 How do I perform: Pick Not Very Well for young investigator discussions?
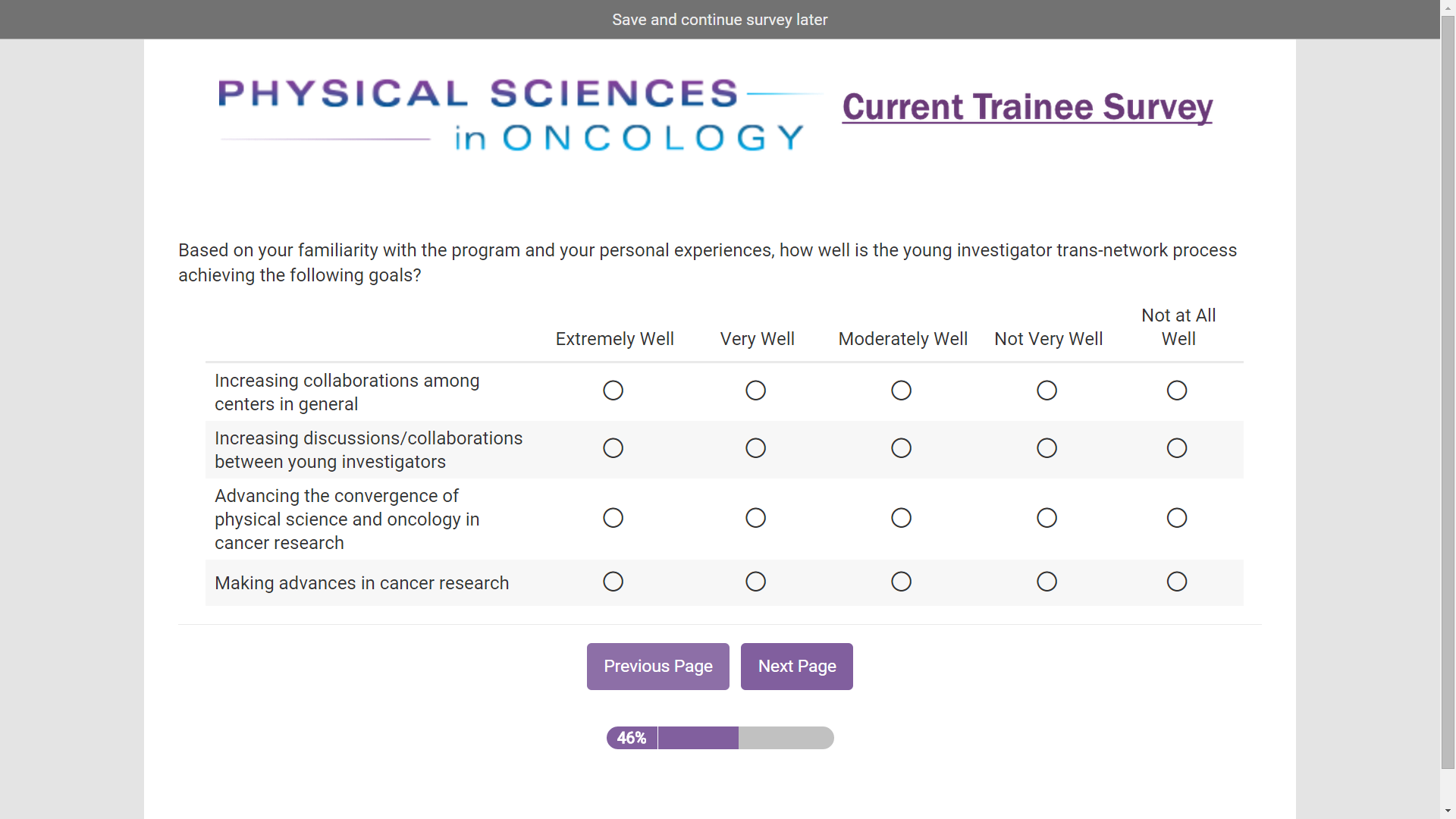coord(1046,448)
